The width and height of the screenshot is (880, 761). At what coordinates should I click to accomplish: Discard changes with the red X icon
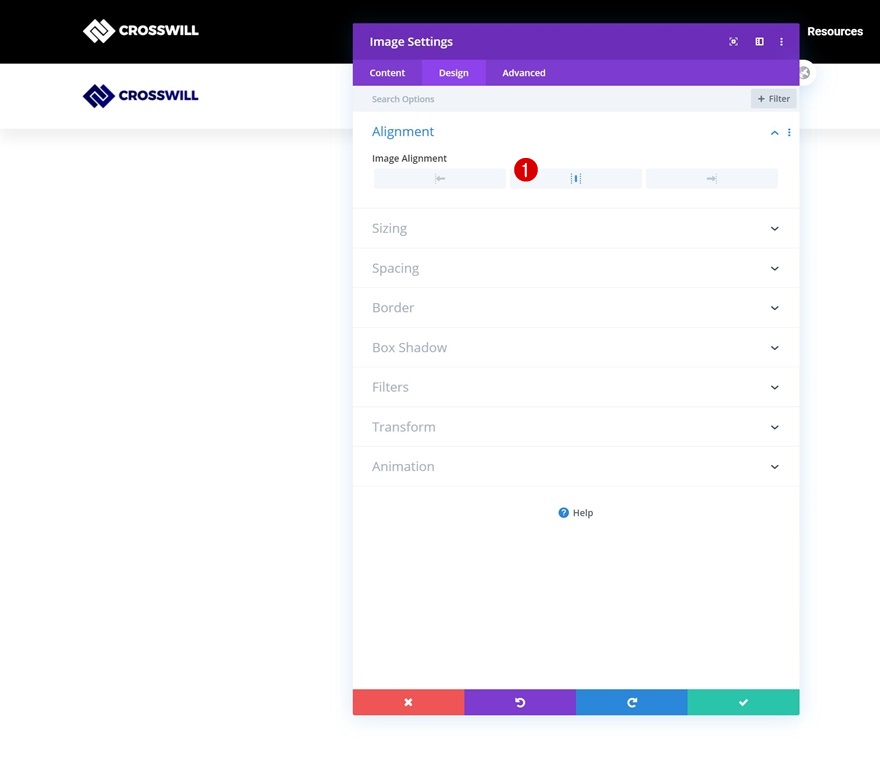(x=408, y=702)
